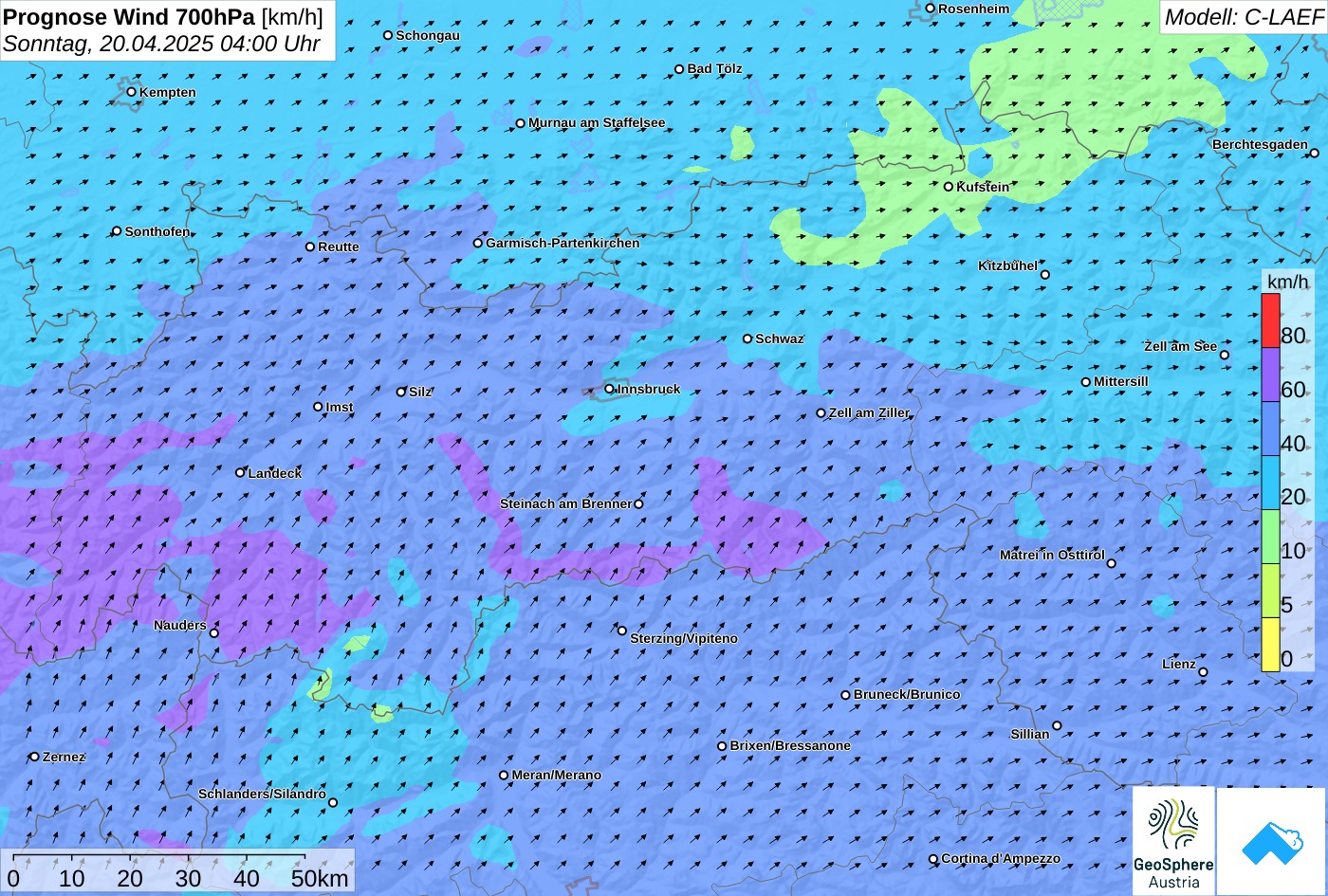Click the Nauders label
Viewport: 1328px width, 896px height.
tap(180, 625)
